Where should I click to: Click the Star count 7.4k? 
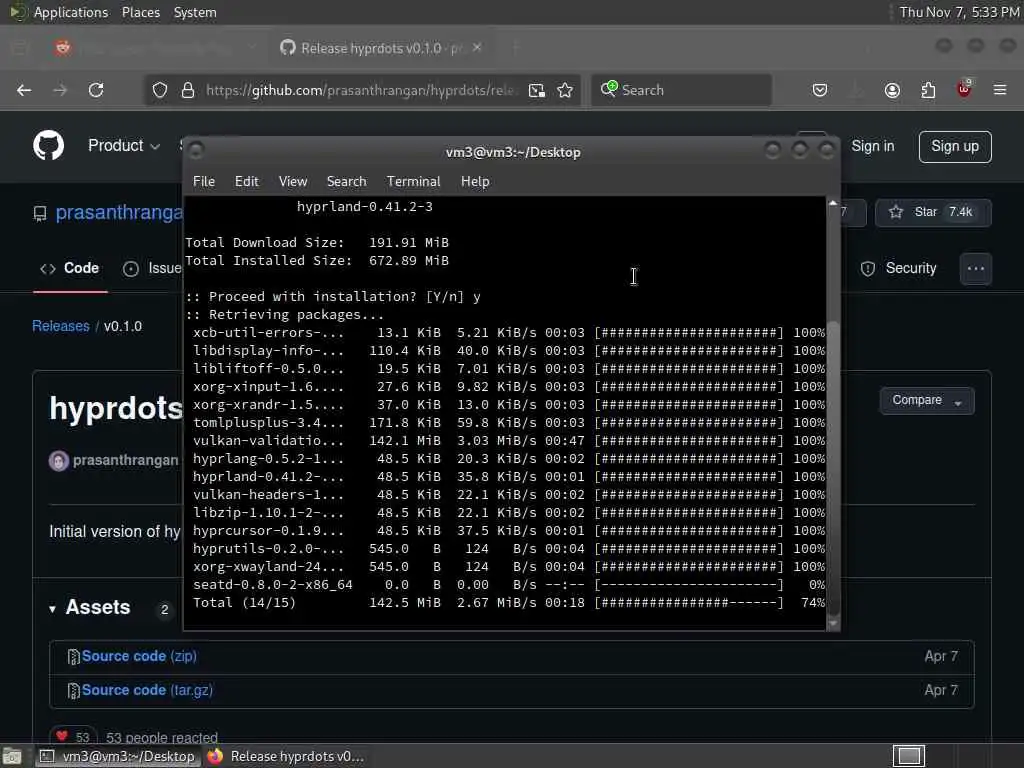(x=961, y=212)
